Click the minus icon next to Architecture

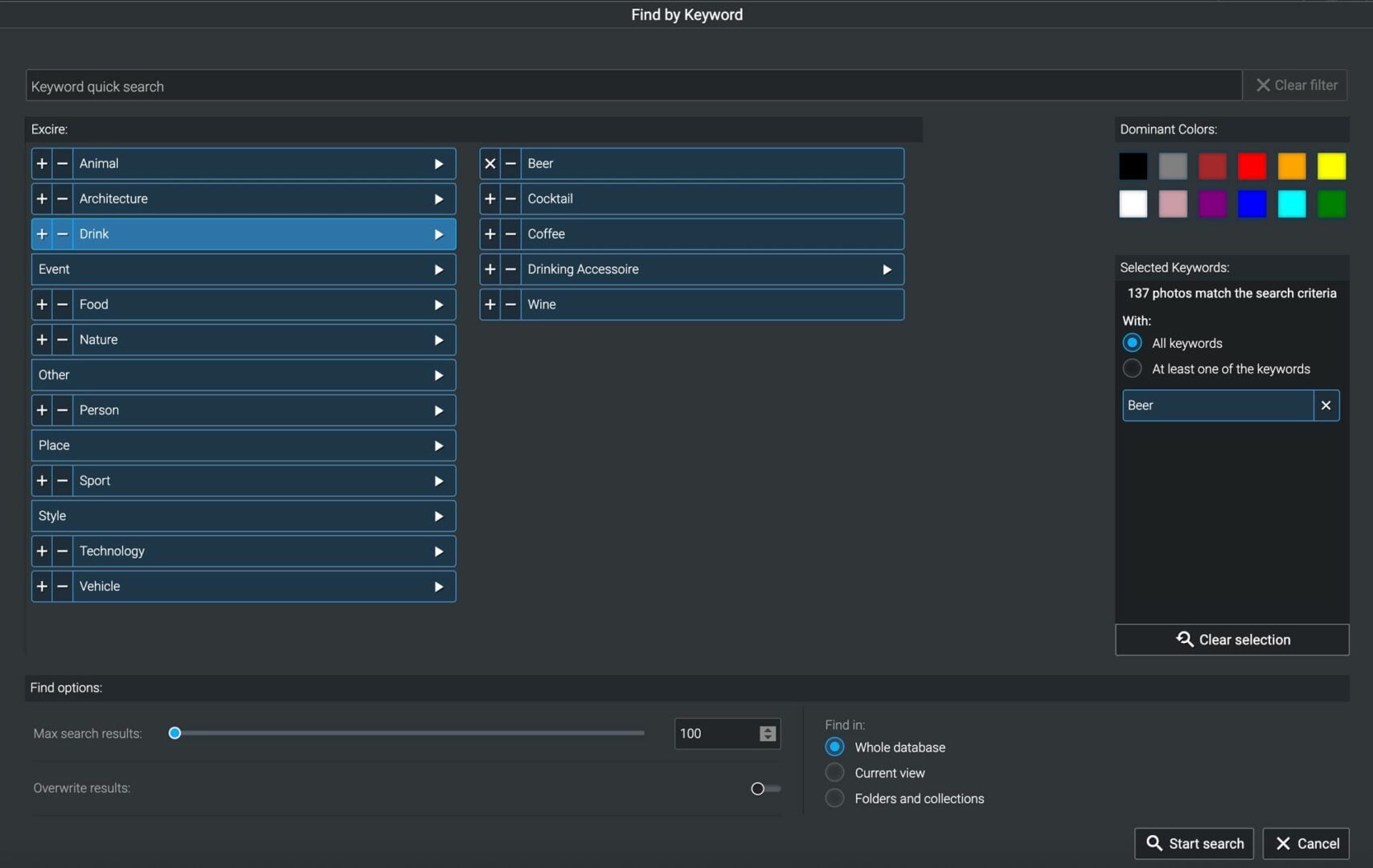(62, 199)
